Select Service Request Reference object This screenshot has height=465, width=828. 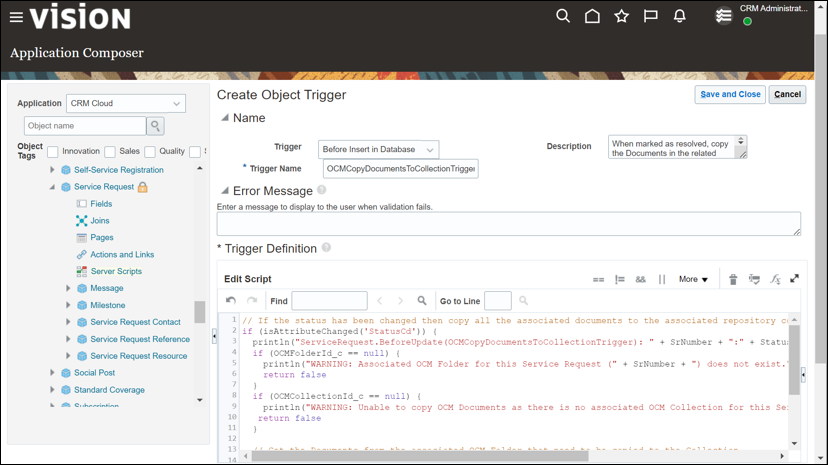(140, 339)
